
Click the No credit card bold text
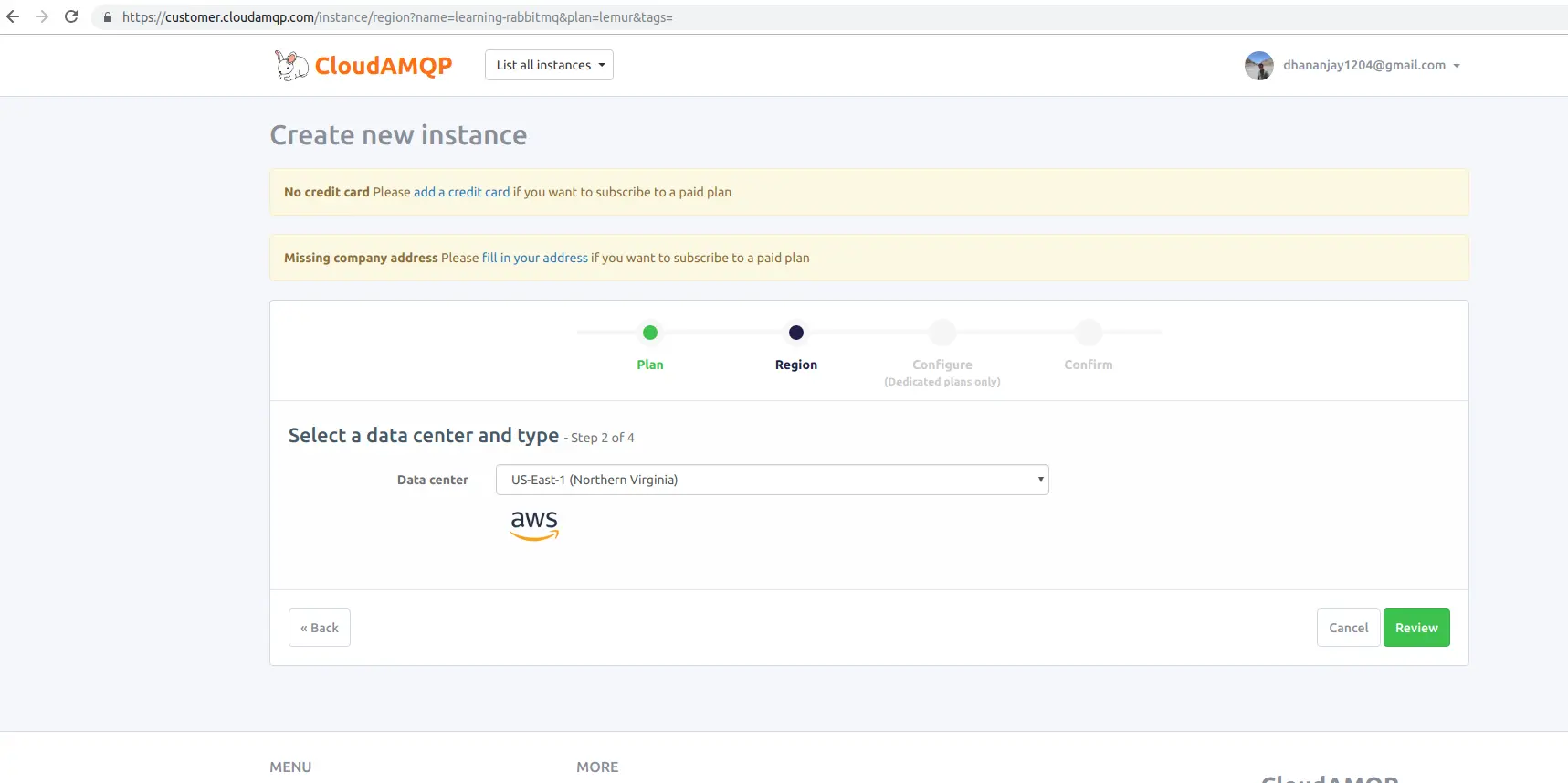pos(327,192)
